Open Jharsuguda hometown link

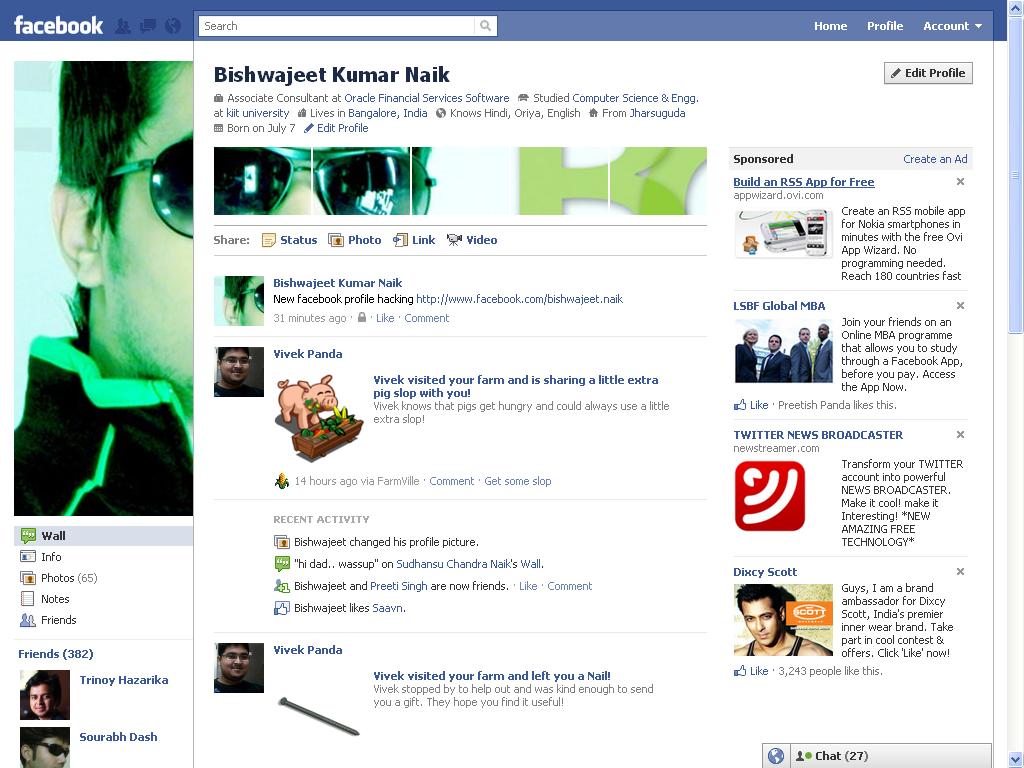[657, 113]
